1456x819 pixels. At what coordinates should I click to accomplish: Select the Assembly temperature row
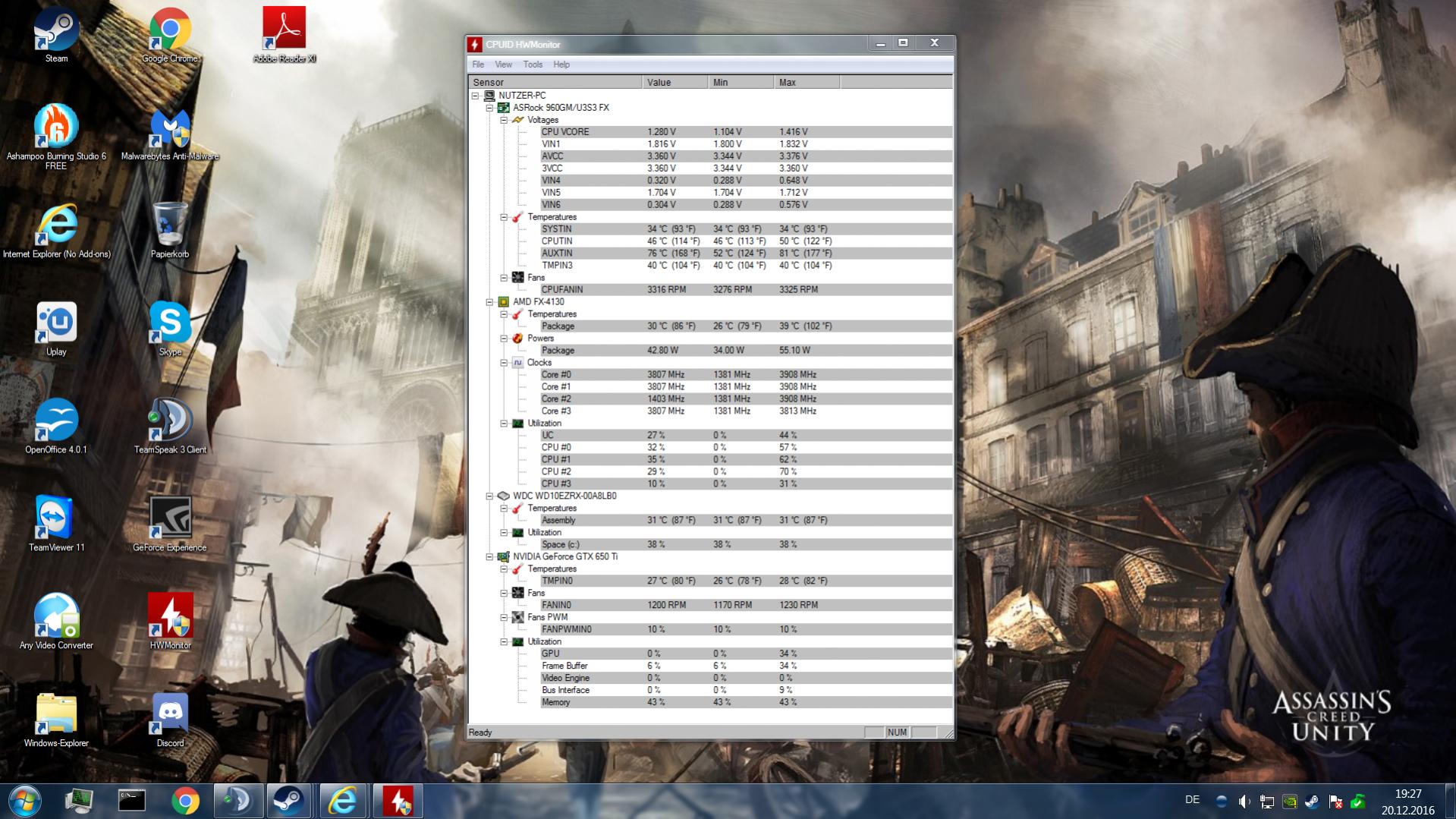point(746,521)
